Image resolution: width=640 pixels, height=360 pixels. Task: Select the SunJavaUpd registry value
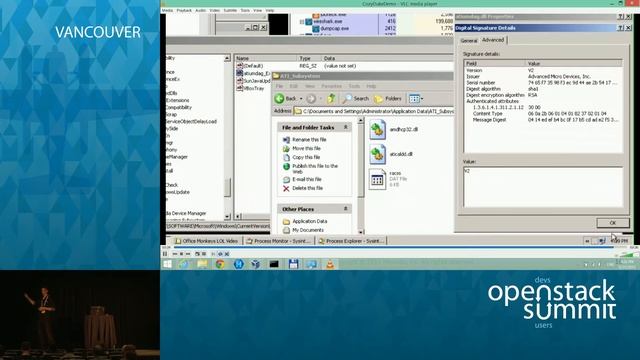tap(253, 81)
